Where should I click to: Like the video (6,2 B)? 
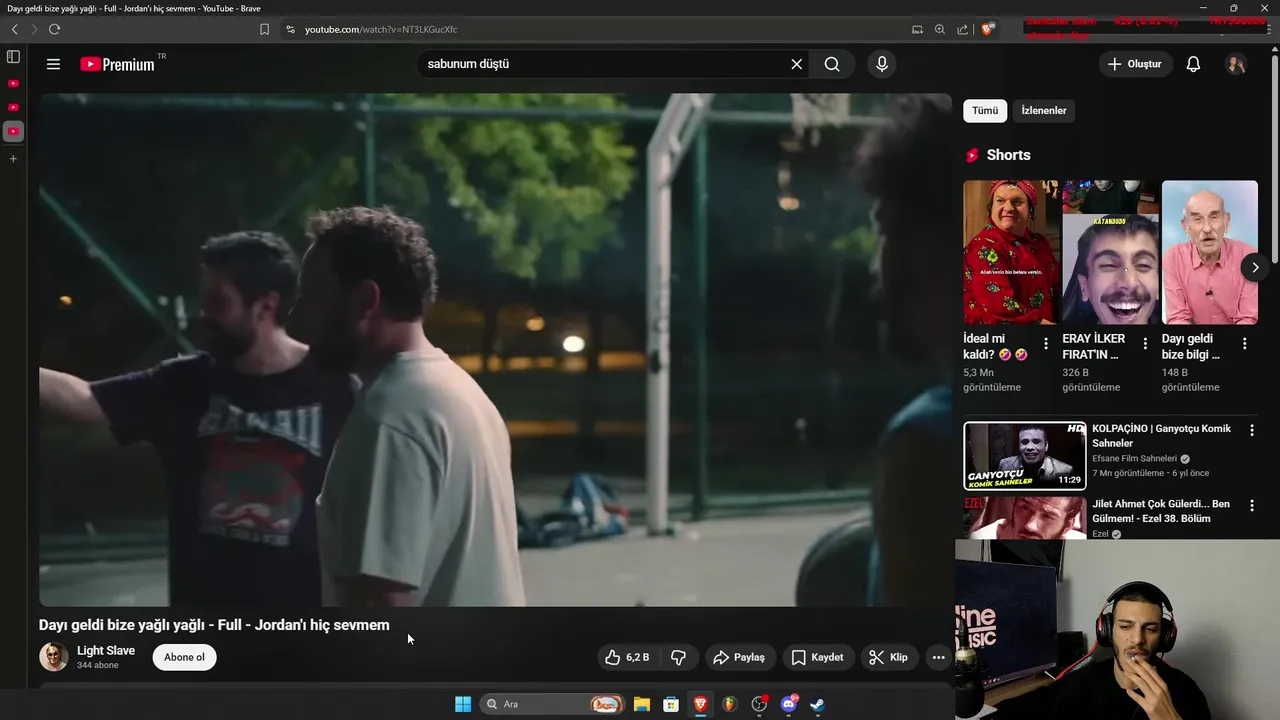627,657
